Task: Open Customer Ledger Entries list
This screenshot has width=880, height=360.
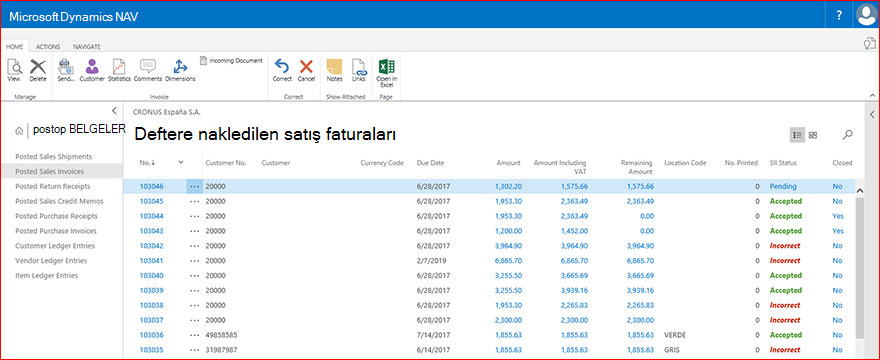Action: pos(55,245)
